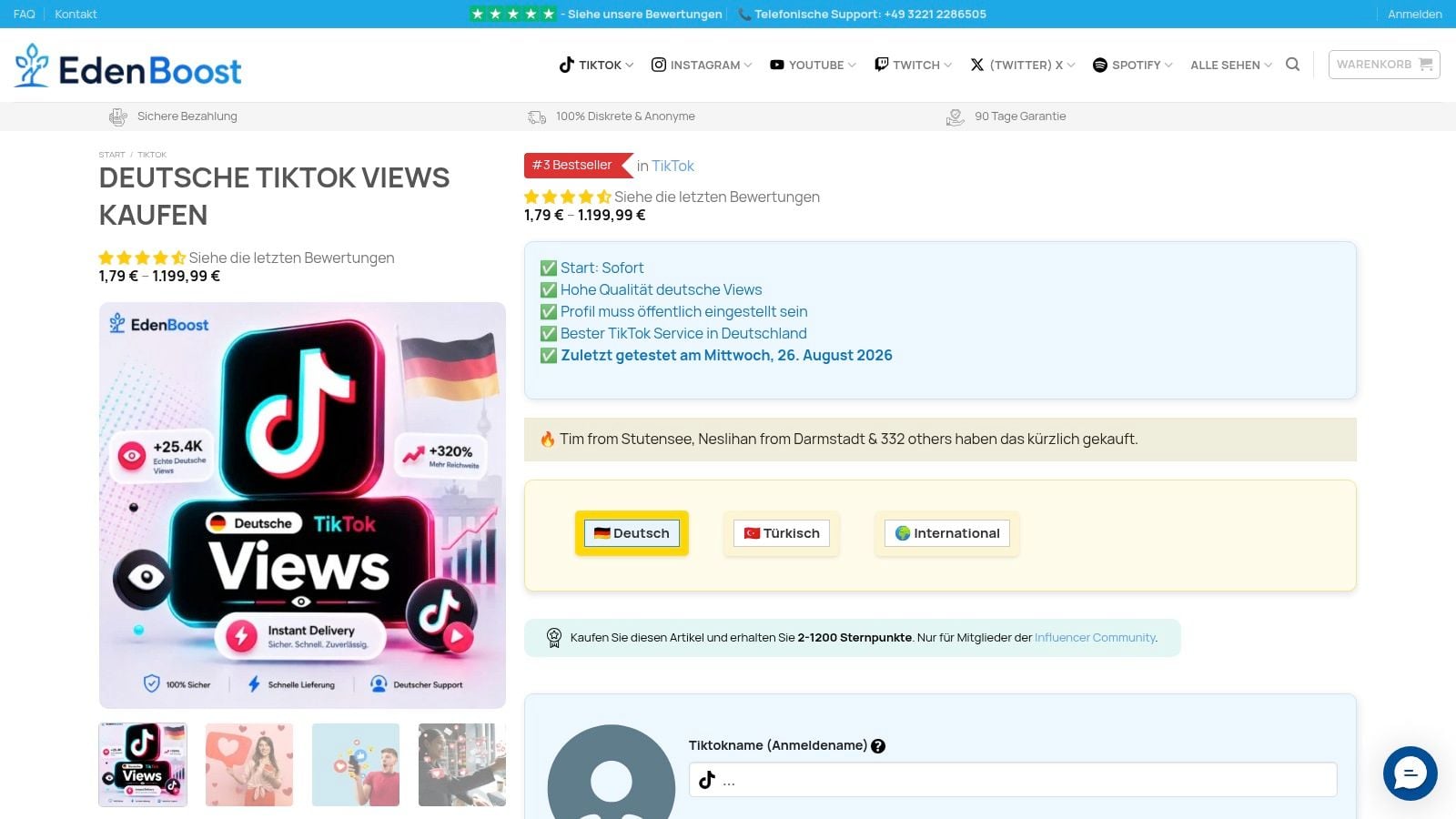This screenshot has width=1456, height=819.
Task: Click the Sternpunkte award badge icon
Action: click(x=554, y=638)
